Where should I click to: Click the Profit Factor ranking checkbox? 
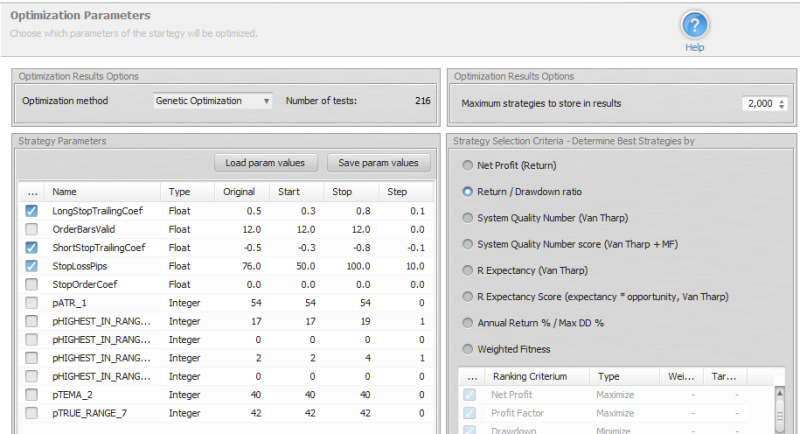pos(469,413)
